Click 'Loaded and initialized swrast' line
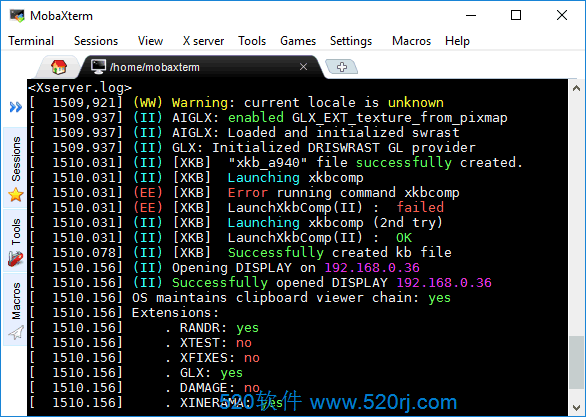 (x=343, y=133)
